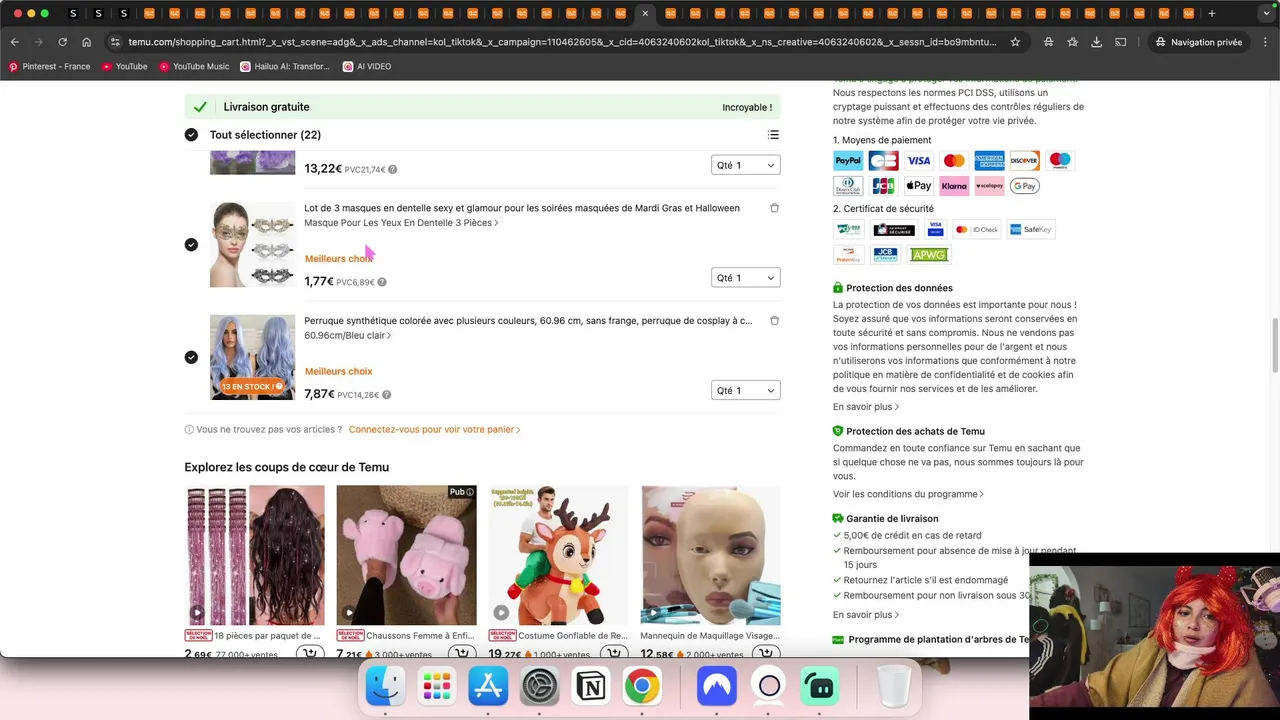The image size is (1280, 720).
Task: Toggle the Tout sélectionner checkbox
Action: [x=191, y=135]
